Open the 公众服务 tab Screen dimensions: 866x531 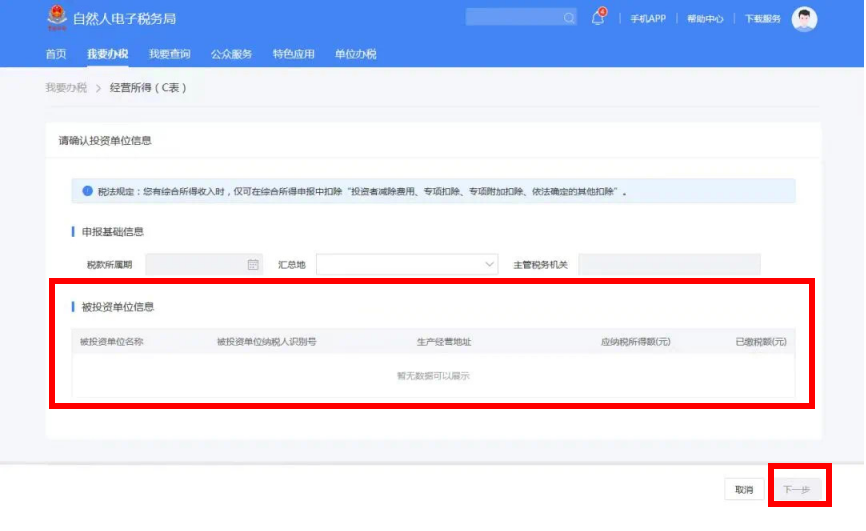pyautogui.click(x=231, y=54)
